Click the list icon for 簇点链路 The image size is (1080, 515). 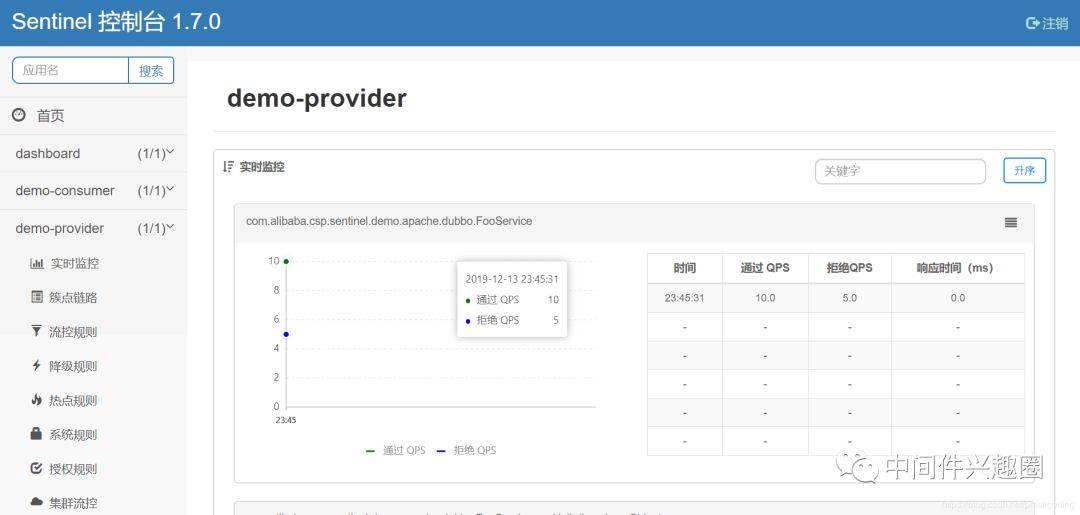click(x=37, y=297)
